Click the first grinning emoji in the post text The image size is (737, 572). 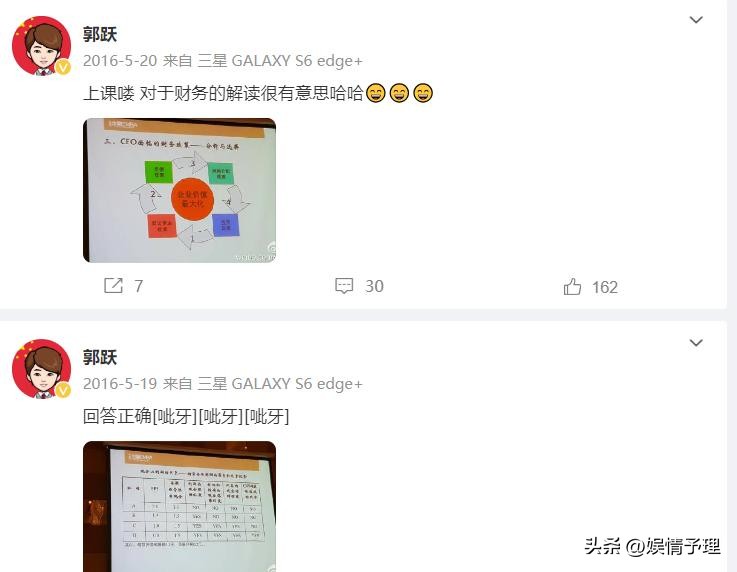click(x=376, y=93)
